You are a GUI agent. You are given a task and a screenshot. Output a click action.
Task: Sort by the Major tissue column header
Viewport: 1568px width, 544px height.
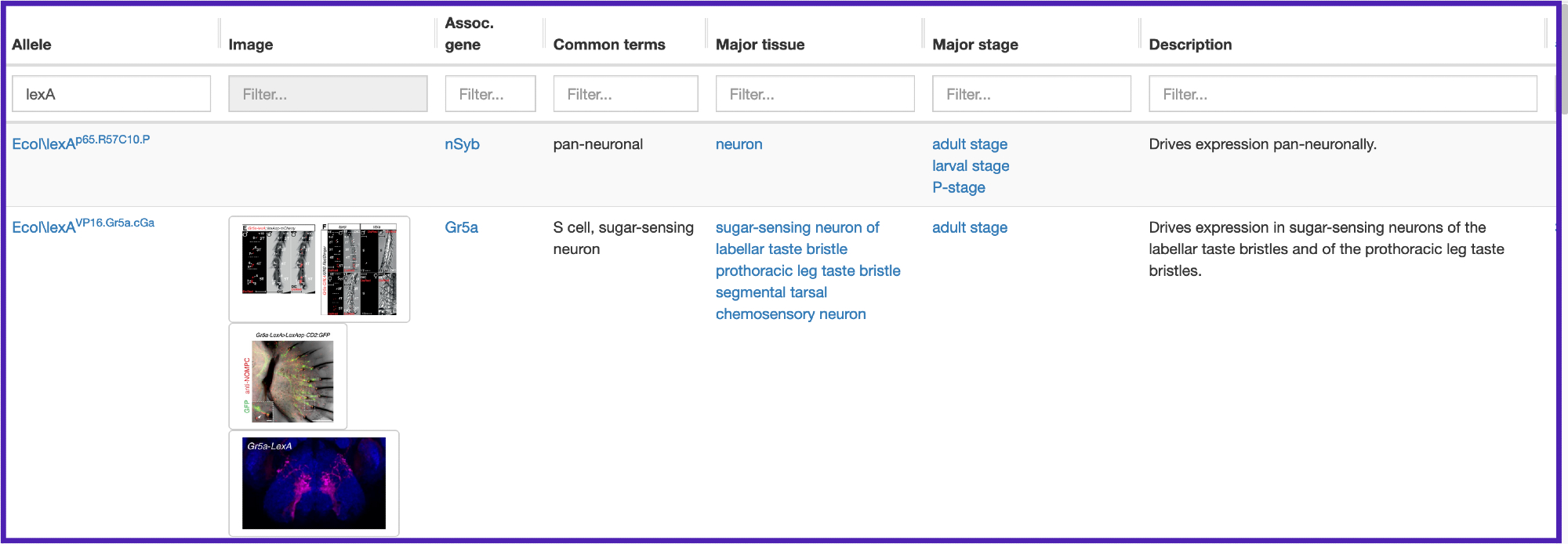[x=760, y=45]
